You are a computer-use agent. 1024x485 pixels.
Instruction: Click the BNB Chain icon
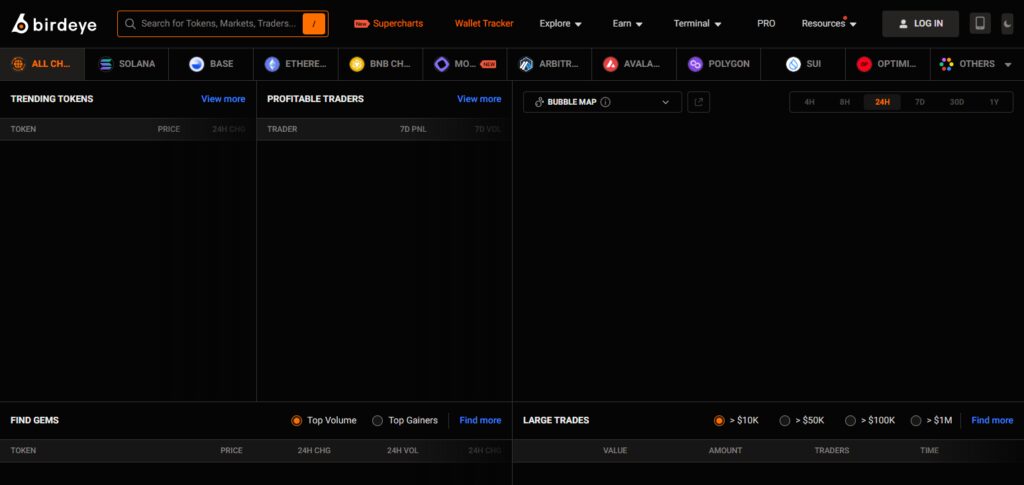click(x=357, y=64)
